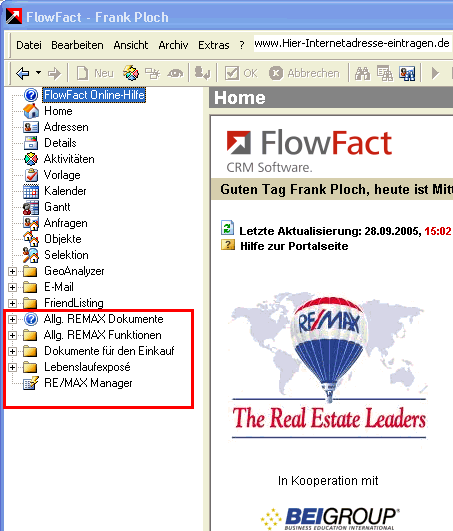The height and width of the screenshot is (531, 453).
Task: Expand Allg. REMAX Funktionen folder
Action: coord(12,335)
